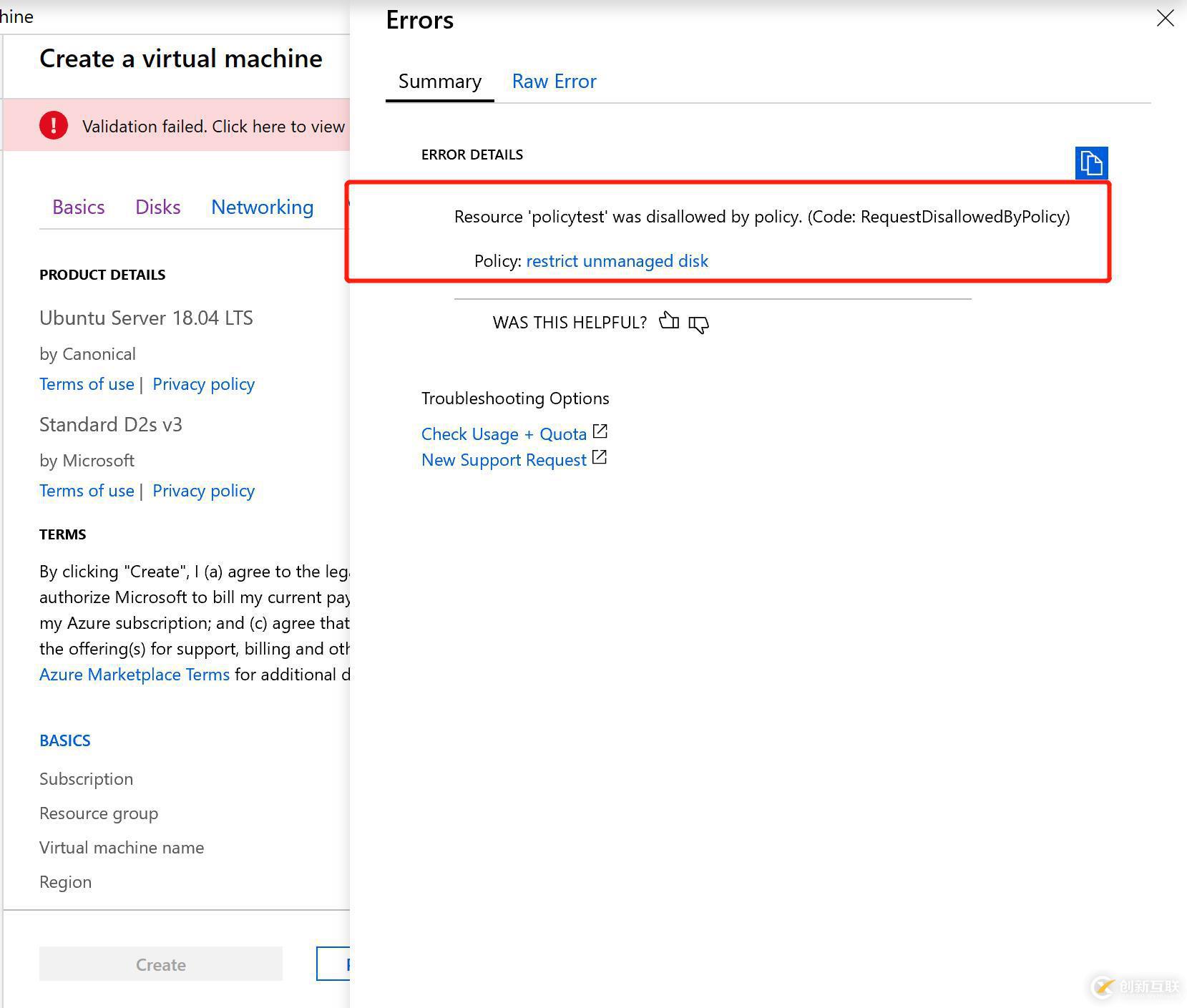Open Check Usage + Quota external link icon
This screenshot has width=1187, height=1008.
(600, 431)
